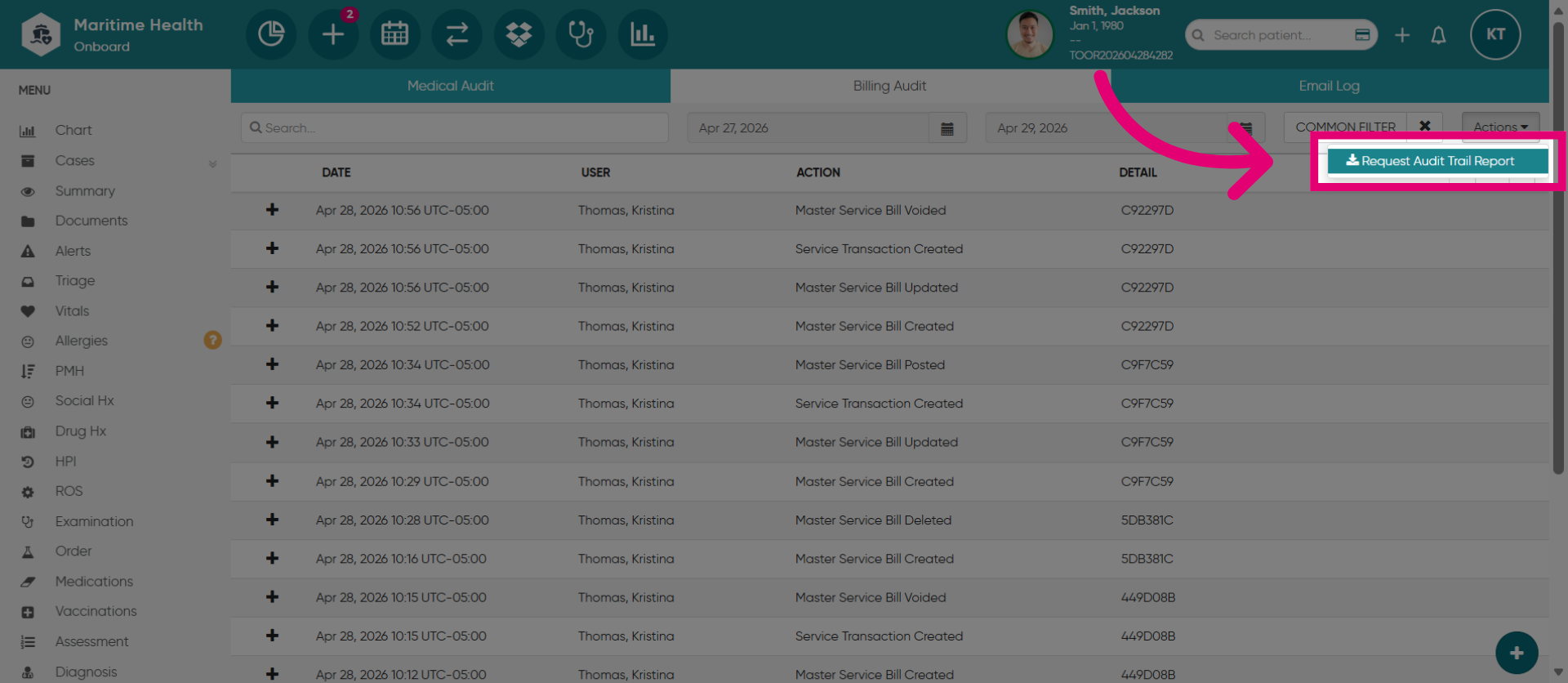Click the transfer arrows icon
1568x683 pixels.
coord(457,34)
